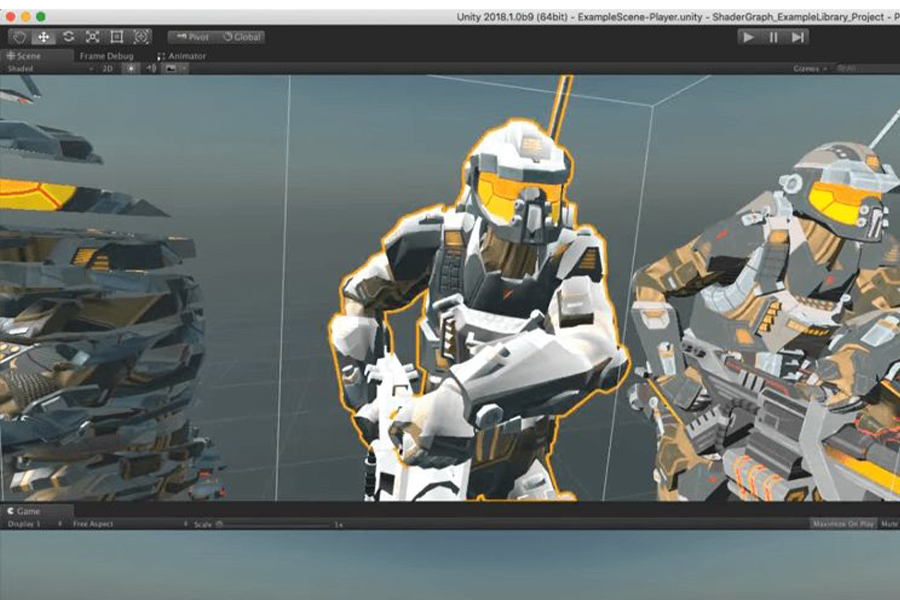This screenshot has width=900, height=600.
Task: Toggle the Pivot handle position button
Action: [192, 37]
